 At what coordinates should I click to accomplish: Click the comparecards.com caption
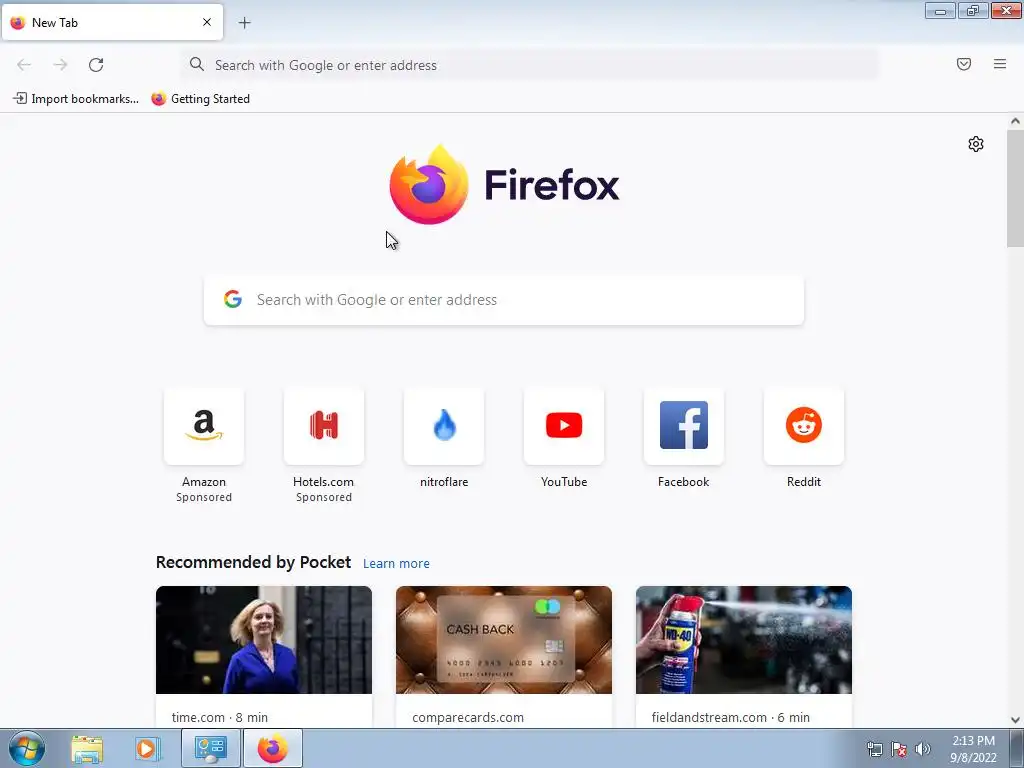[x=468, y=717]
